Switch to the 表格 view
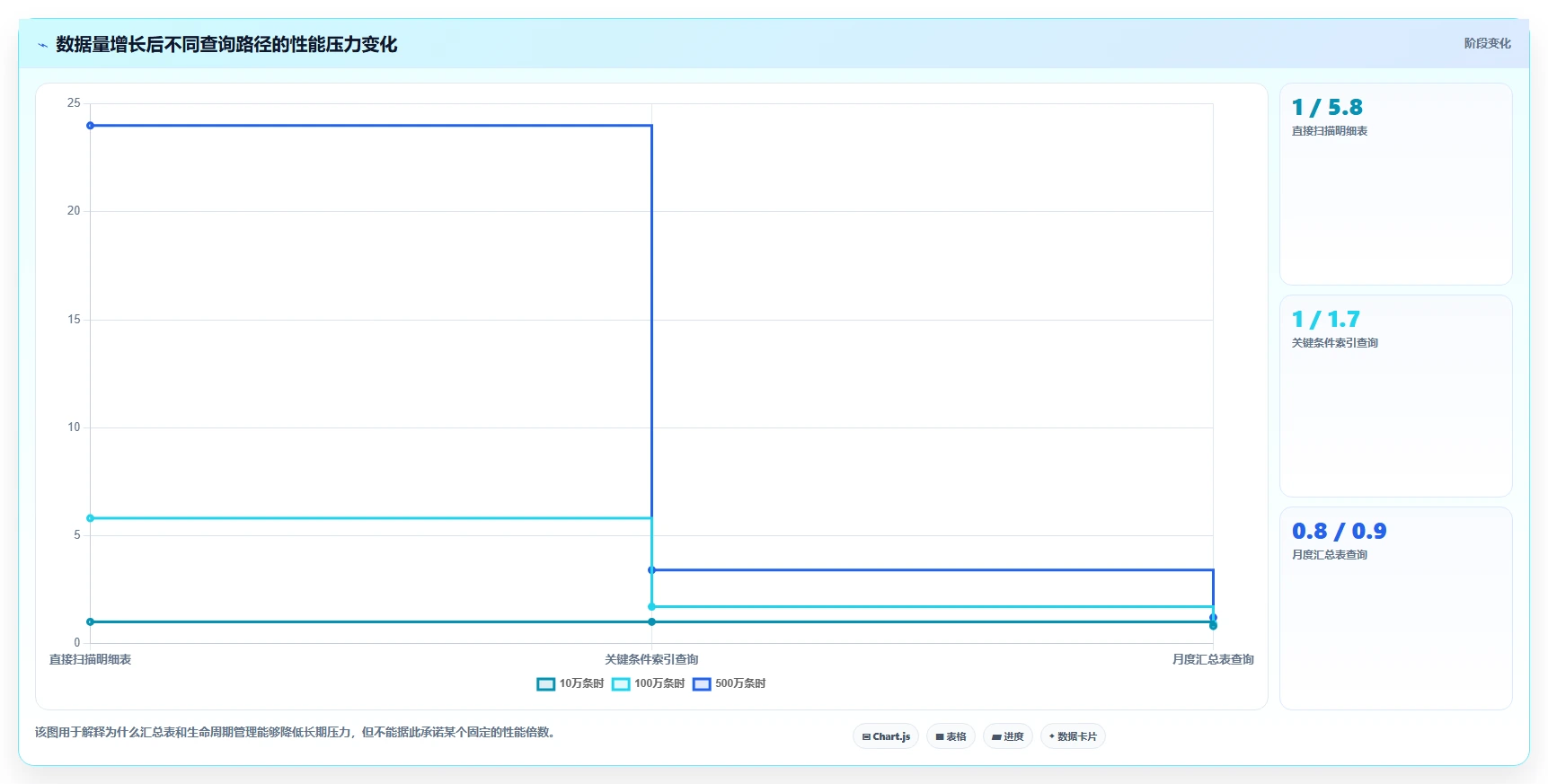Screen dimensions: 1548x784 (951, 736)
